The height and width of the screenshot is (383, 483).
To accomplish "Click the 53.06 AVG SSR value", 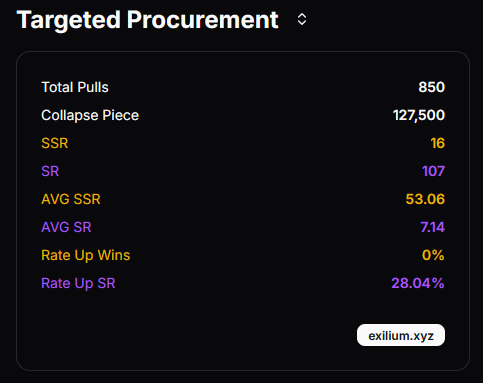I will (x=425, y=199).
